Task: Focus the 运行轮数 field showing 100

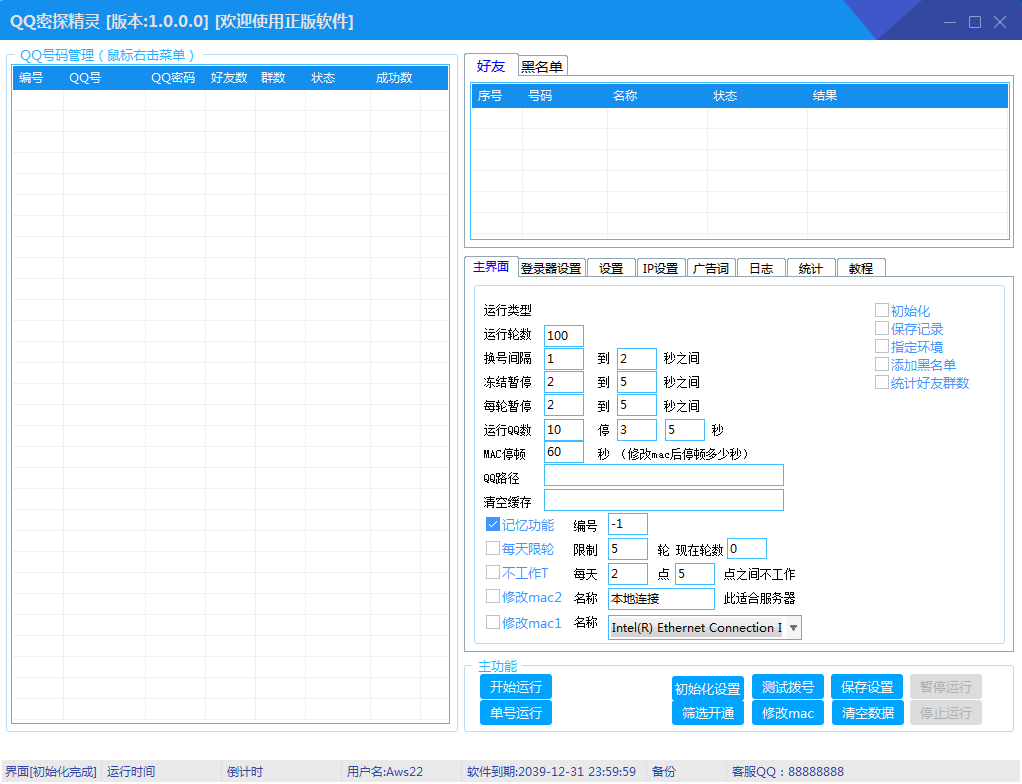Action: (564, 335)
